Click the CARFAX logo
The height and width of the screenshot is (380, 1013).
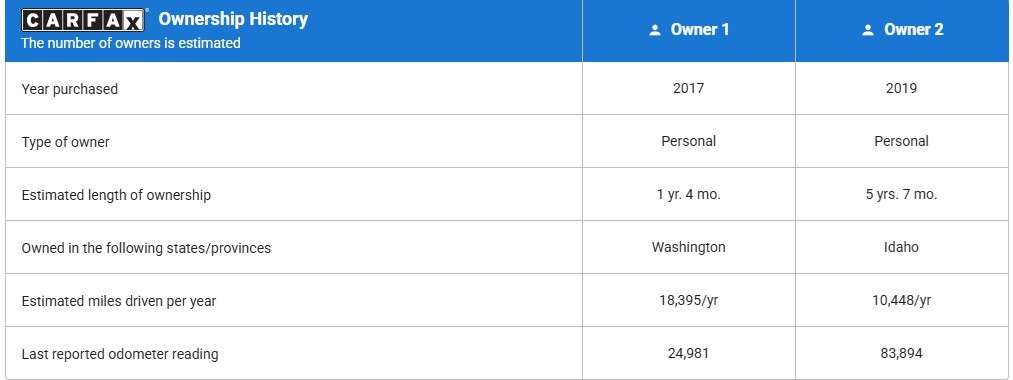pyautogui.click(x=83, y=20)
